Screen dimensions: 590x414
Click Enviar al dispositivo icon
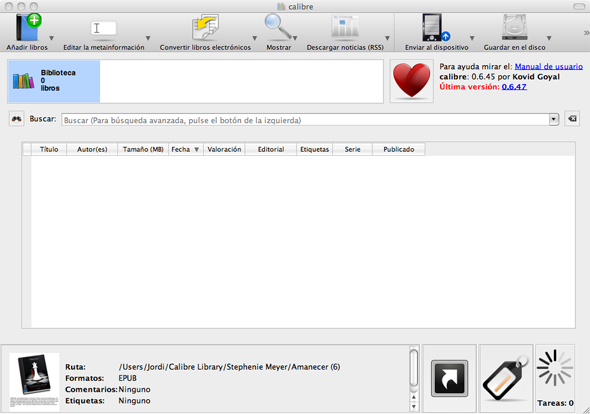coord(436,27)
